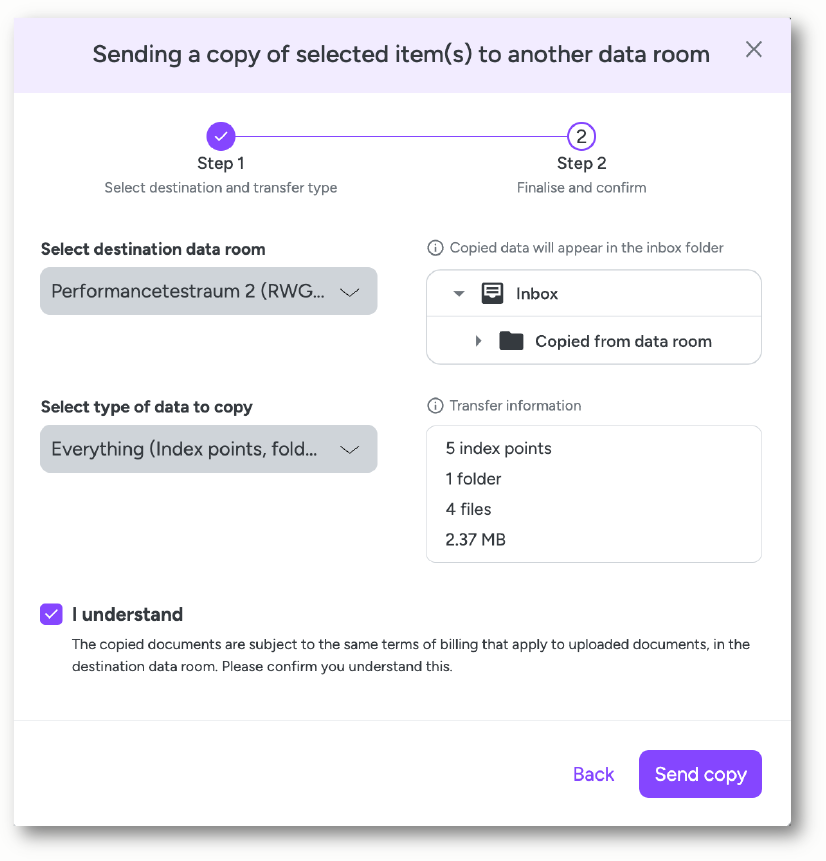
Task: Collapse the Inbox tree node
Action: coord(459,294)
